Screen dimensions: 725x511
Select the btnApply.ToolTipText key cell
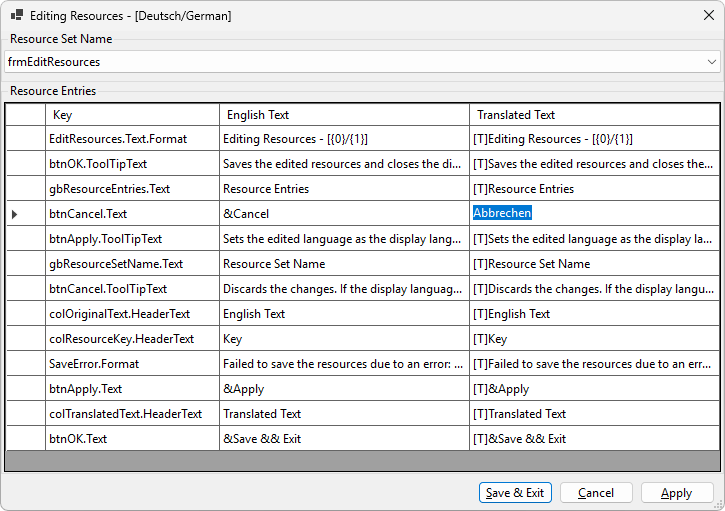pos(132,239)
